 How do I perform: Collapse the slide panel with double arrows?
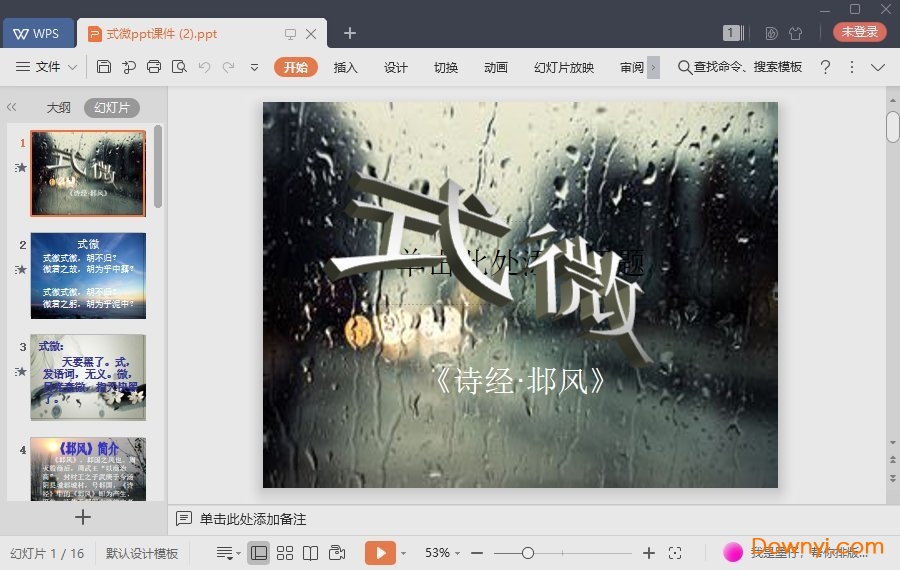(11, 107)
